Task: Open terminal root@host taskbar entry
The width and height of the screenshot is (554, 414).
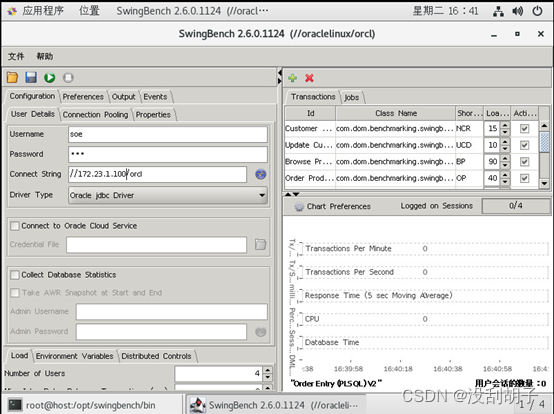Action: [92, 405]
